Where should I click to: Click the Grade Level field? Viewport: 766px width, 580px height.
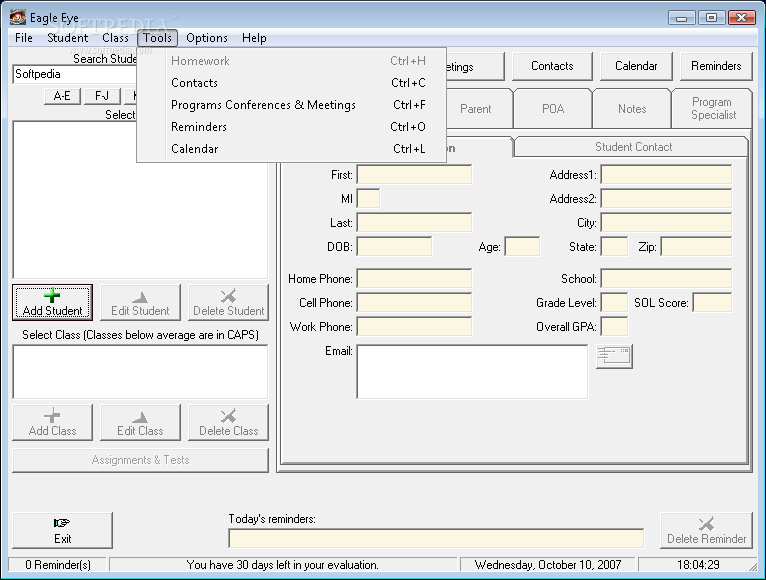point(614,302)
